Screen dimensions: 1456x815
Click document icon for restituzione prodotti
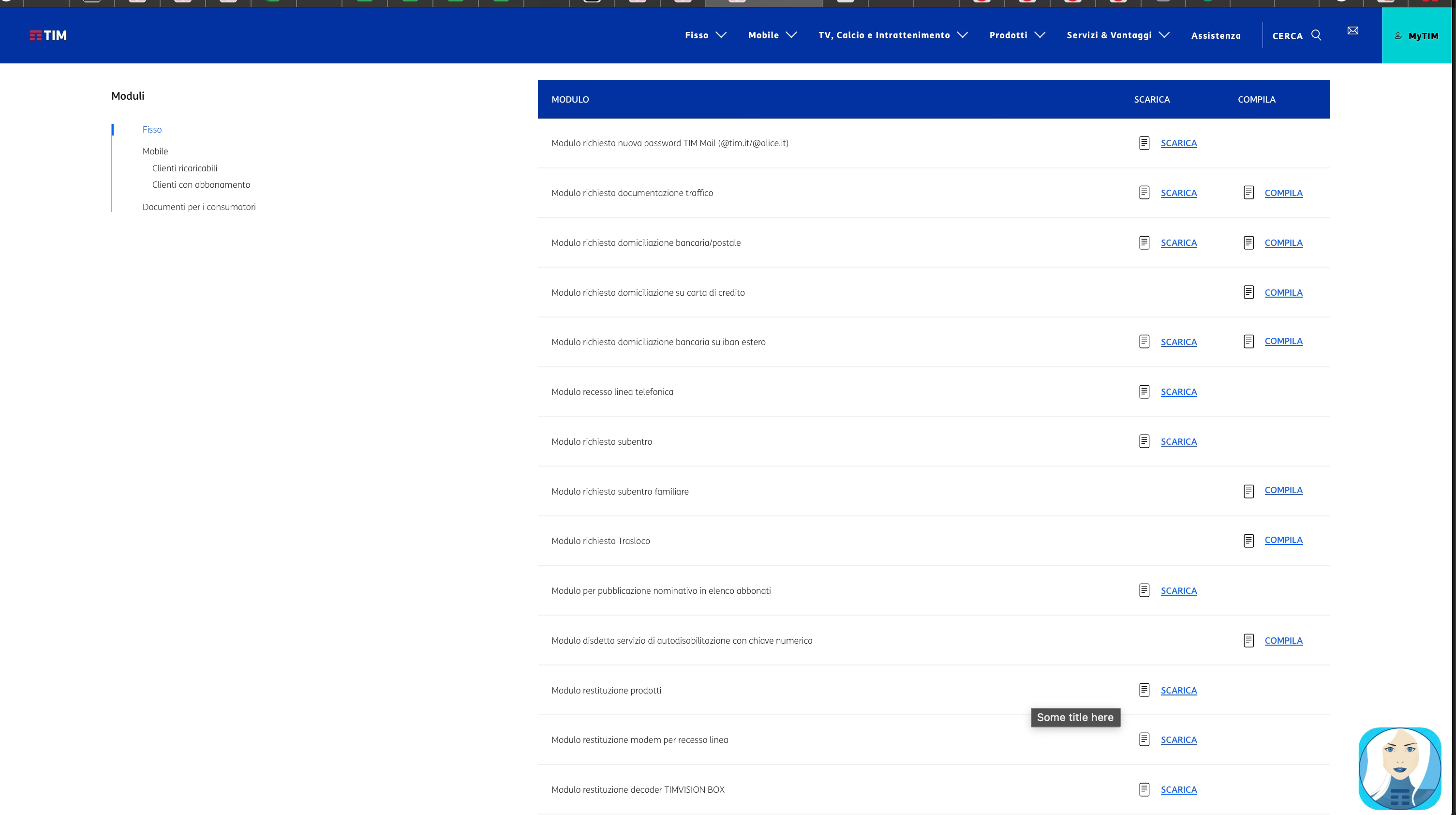pos(1144,690)
